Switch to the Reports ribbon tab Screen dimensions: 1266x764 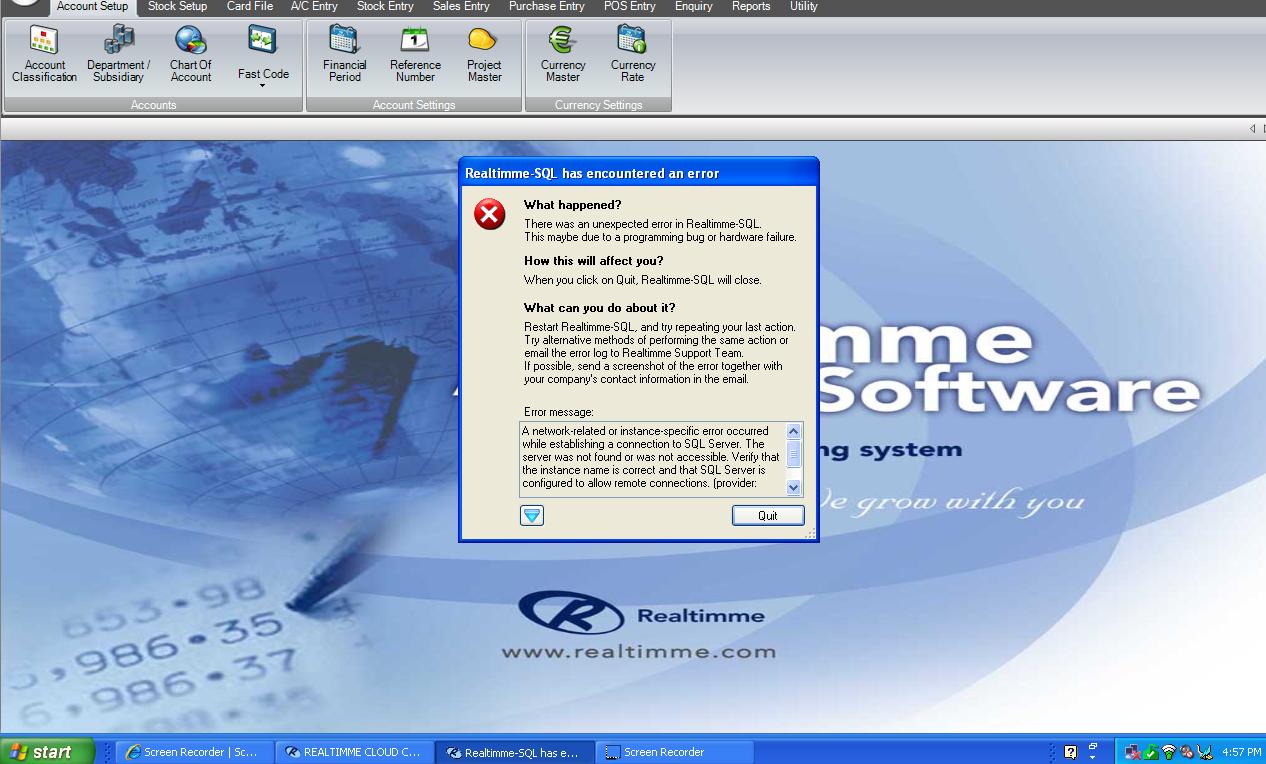[751, 6]
